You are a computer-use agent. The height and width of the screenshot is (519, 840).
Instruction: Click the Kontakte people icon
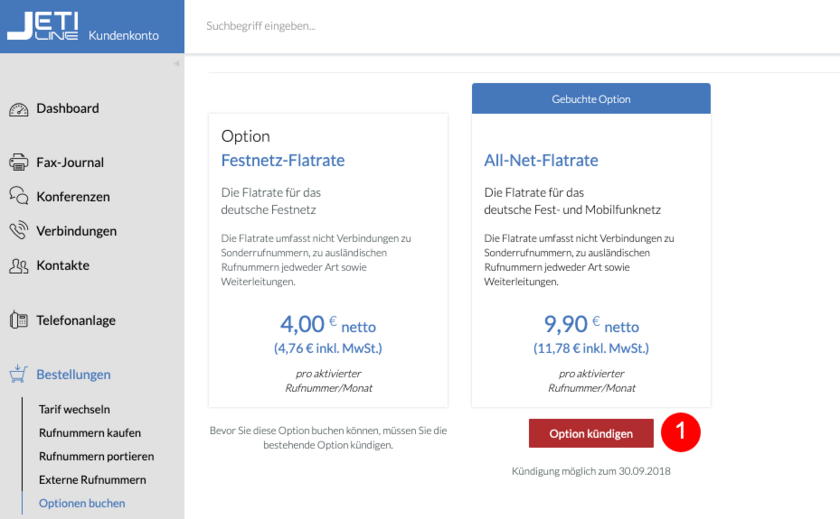19,266
